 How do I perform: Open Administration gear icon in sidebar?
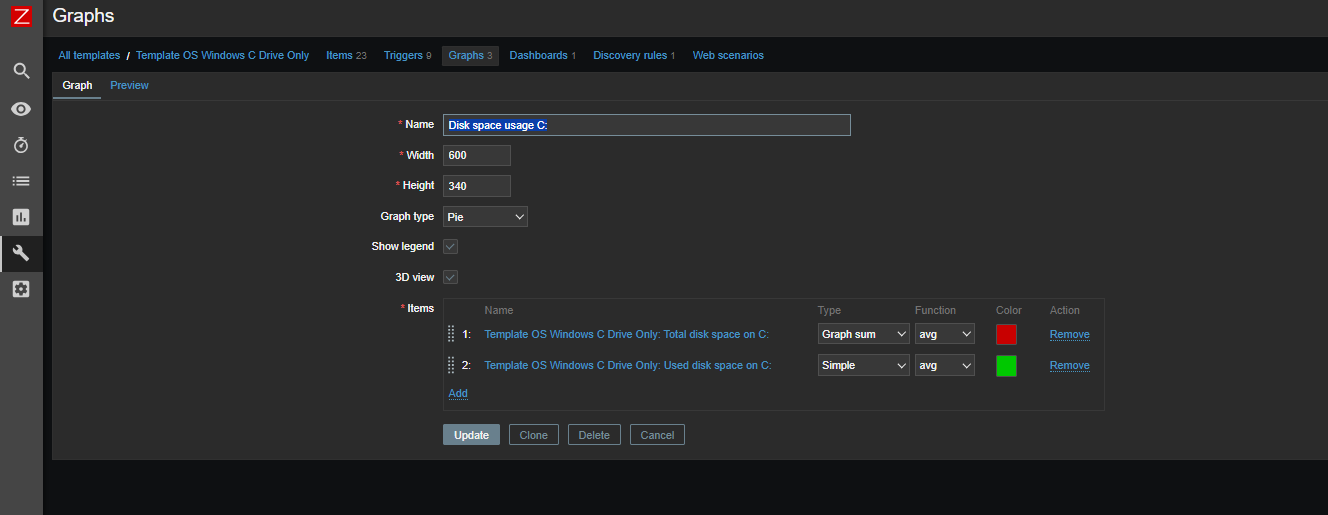click(x=21, y=289)
